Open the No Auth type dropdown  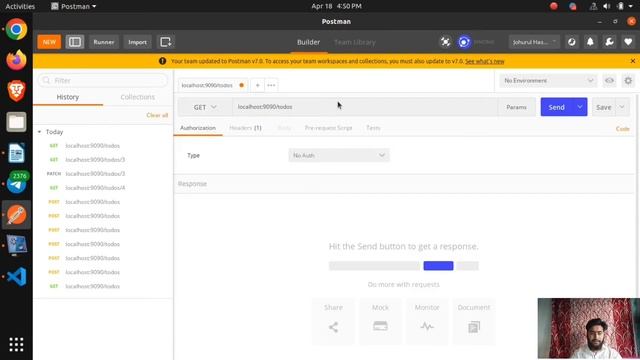(x=339, y=156)
